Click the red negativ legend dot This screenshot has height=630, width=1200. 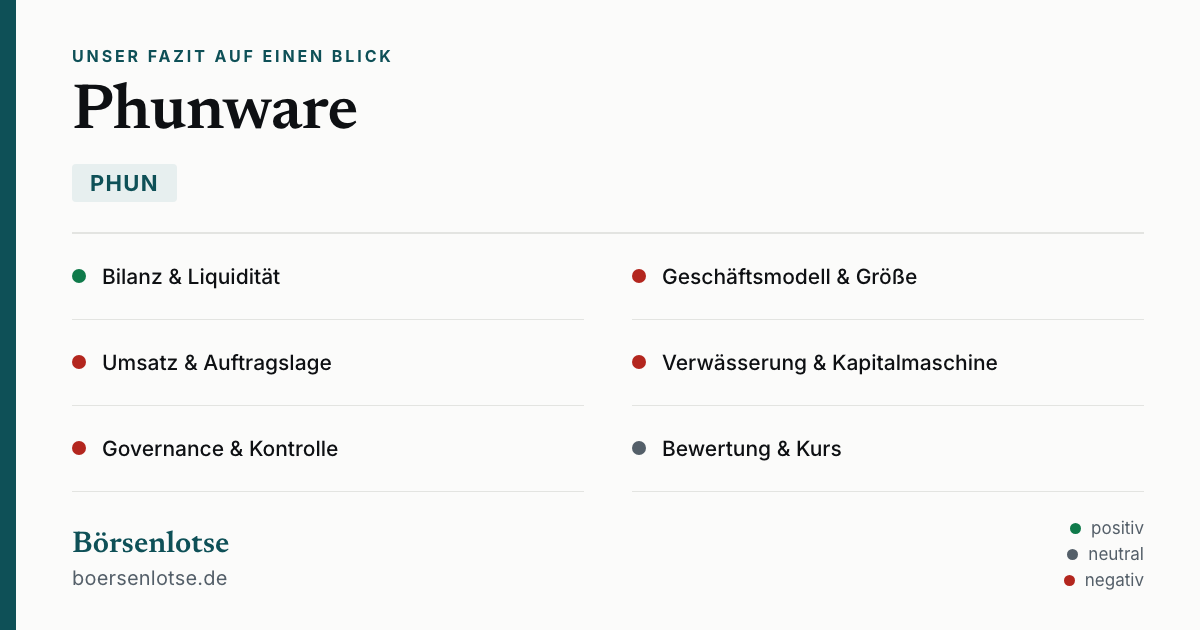pyautogui.click(x=1069, y=580)
